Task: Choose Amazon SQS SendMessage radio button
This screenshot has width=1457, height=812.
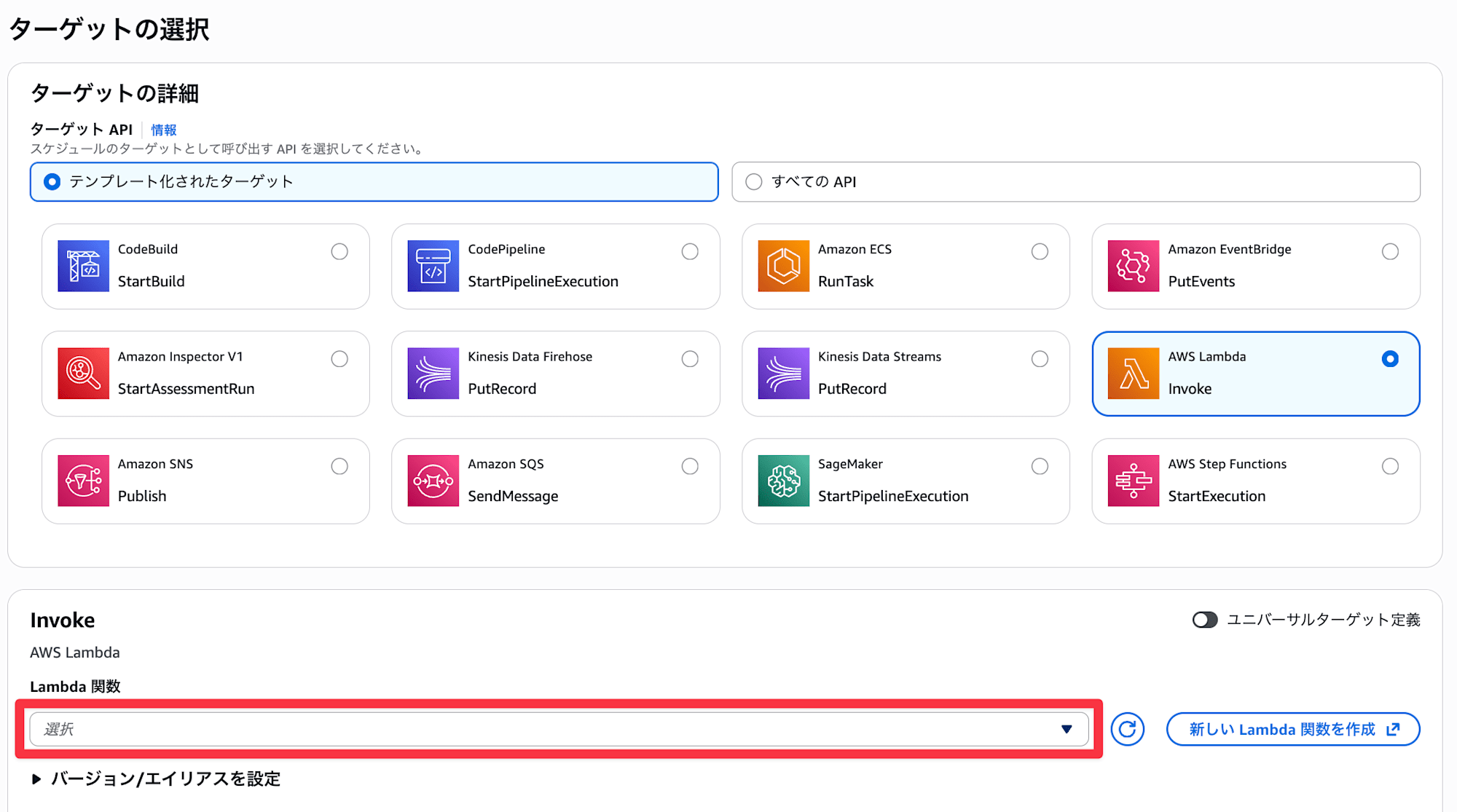Action: point(690,466)
